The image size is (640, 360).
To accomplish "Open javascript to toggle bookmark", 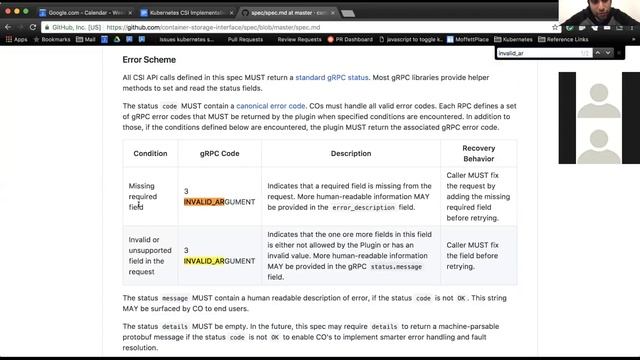I will point(411,40).
